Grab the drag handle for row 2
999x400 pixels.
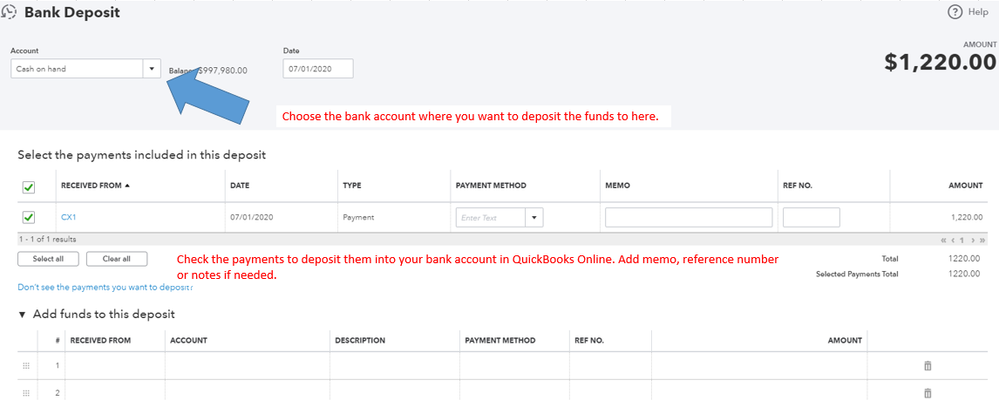tap(26, 393)
